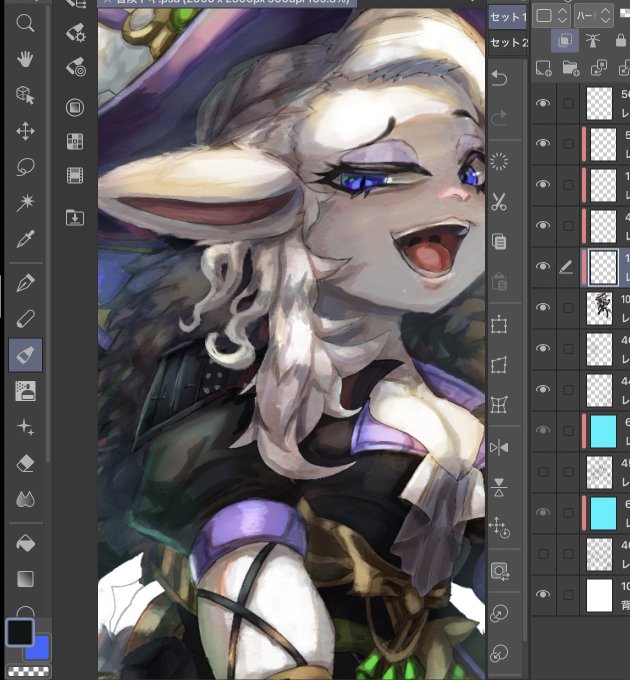This screenshot has height=680, width=630.
Task: Check the box beside the topmost layer thumbnail
Action: pos(568,104)
